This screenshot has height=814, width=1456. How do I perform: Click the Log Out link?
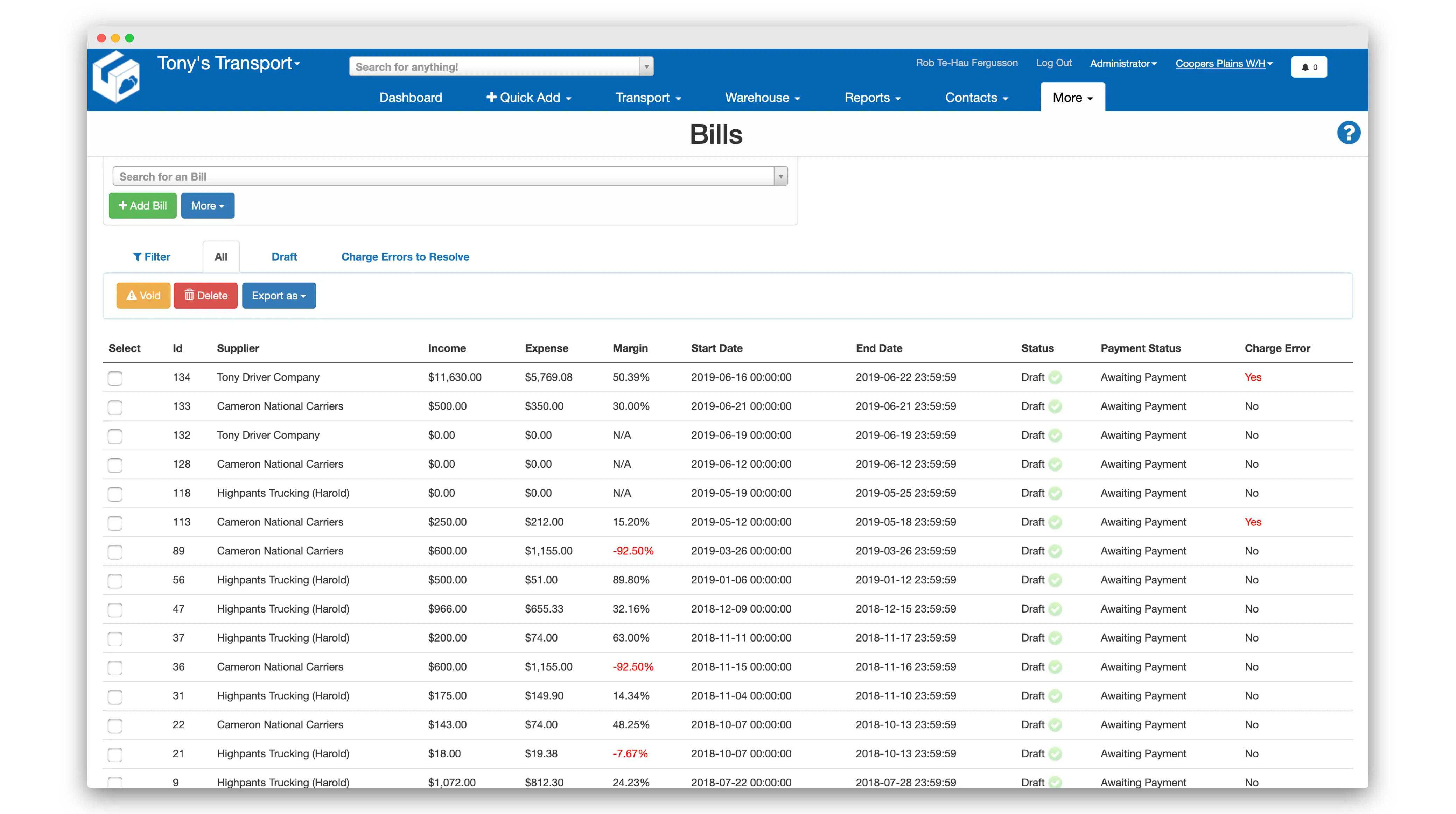coord(1053,63)
